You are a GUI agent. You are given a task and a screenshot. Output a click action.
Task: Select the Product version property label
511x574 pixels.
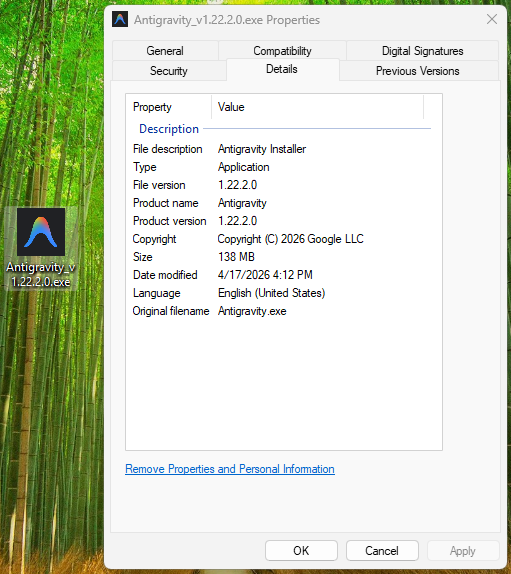coord(170,221)
